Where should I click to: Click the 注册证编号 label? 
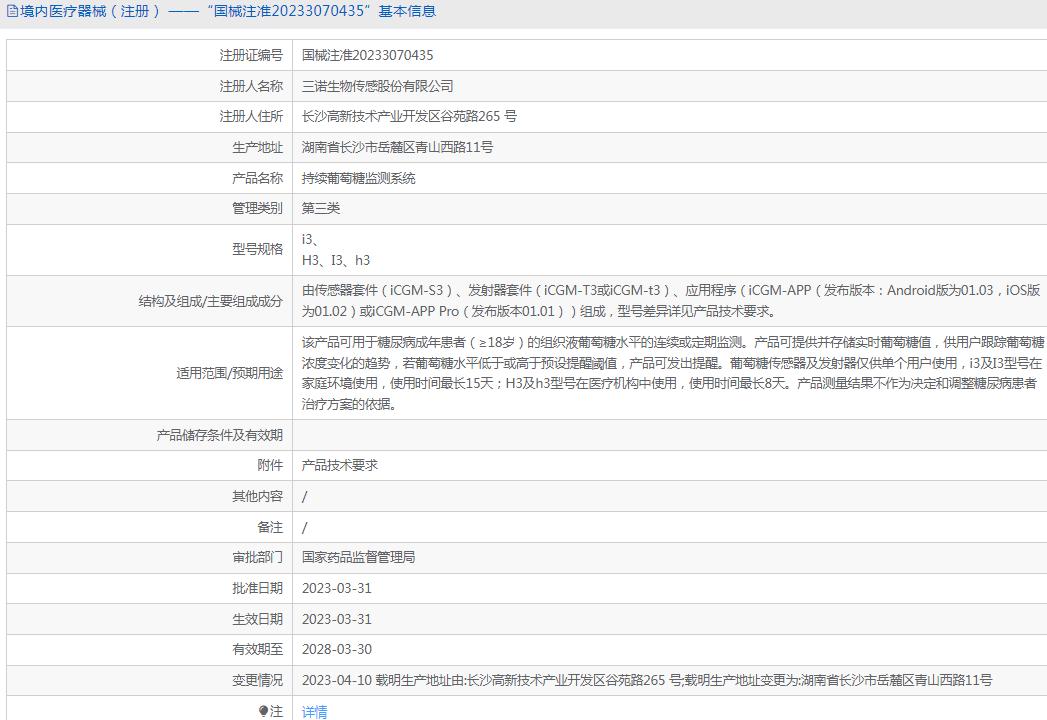tap(251, 55)
